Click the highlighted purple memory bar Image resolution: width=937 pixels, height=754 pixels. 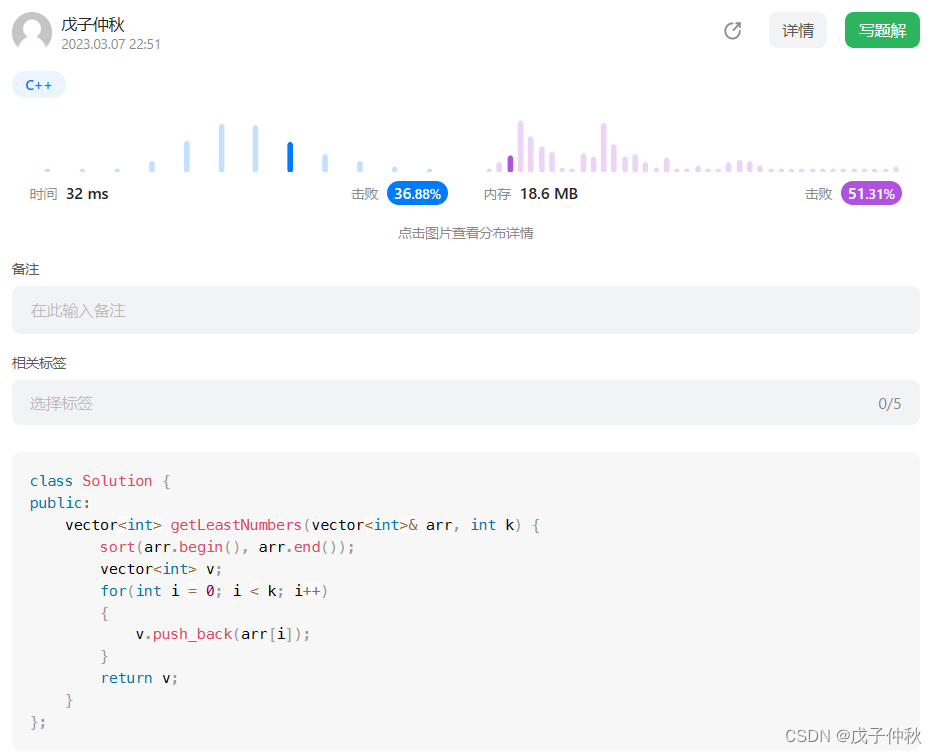(x=510, y=164)
